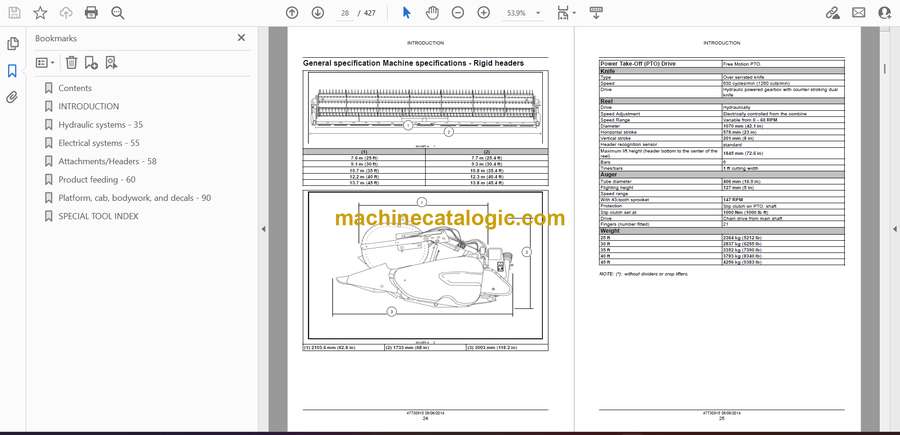Screen dimensions: 900x435
Task: Print the document using the printer icon
Action: click(91, 13)
